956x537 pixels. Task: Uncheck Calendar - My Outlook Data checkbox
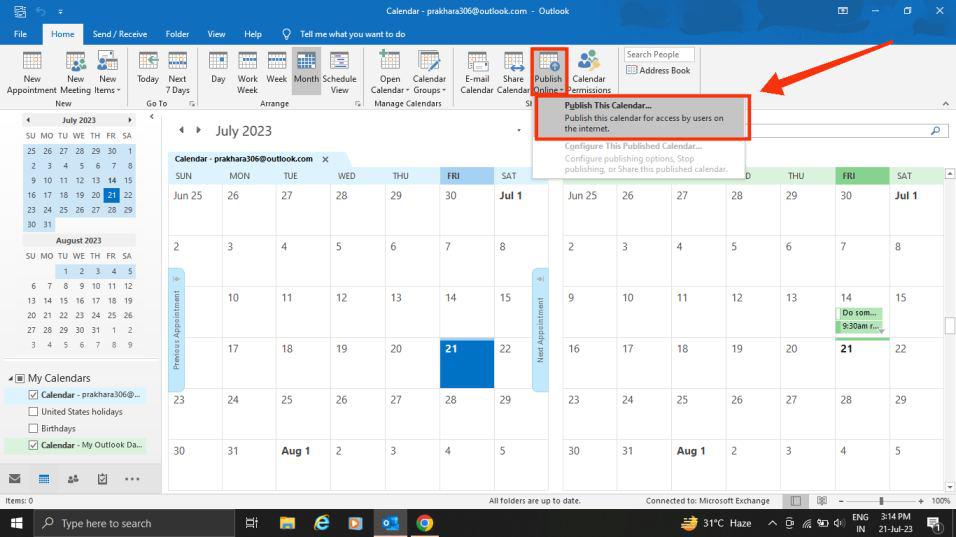tap(33, 445)
